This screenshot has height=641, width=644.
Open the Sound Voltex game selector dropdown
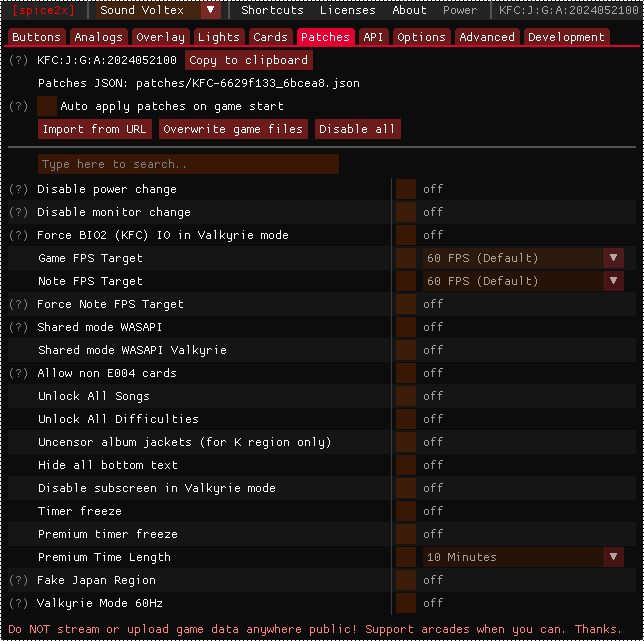point(159,10)
